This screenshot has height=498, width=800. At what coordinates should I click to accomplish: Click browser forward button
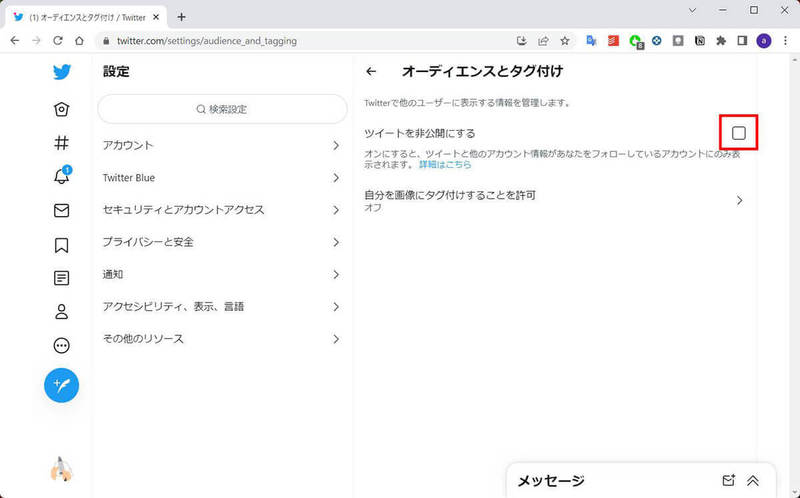click(36, 41)
